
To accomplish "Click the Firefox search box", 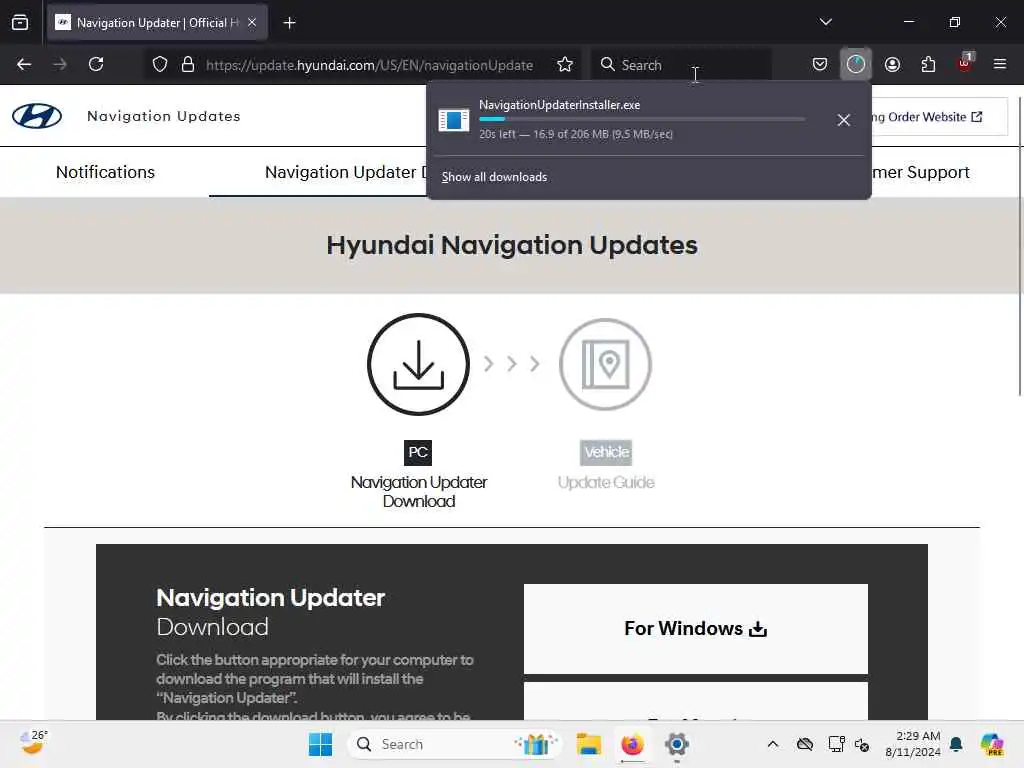I will coord(680,65).
